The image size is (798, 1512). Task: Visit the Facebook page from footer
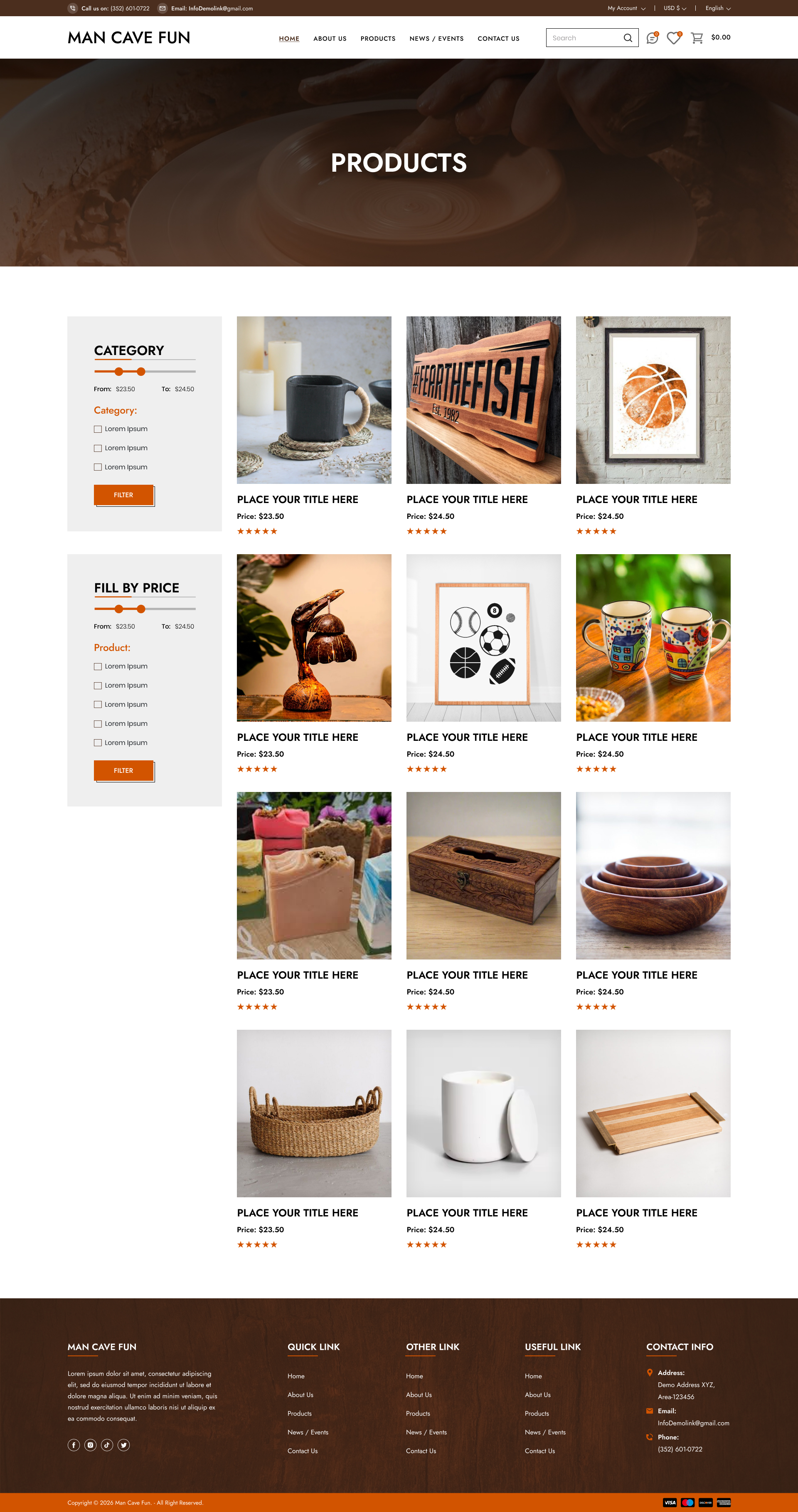[x=73, y=1445]
